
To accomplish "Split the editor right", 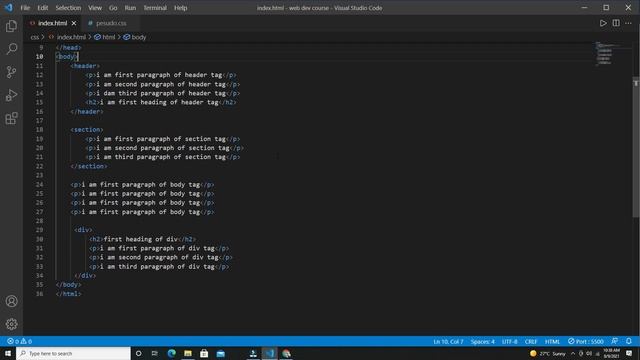I will (x=616, y=23).
